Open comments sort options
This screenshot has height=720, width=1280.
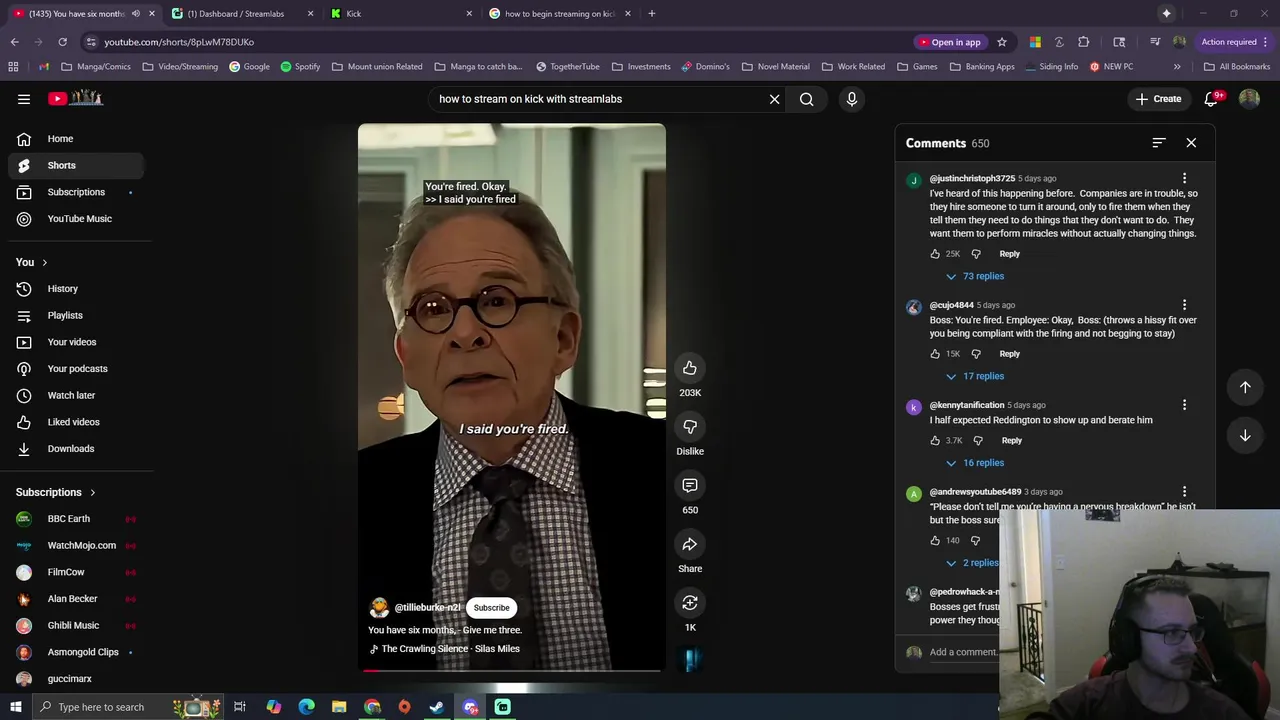pyautogui.click(x=1159, y=143)
